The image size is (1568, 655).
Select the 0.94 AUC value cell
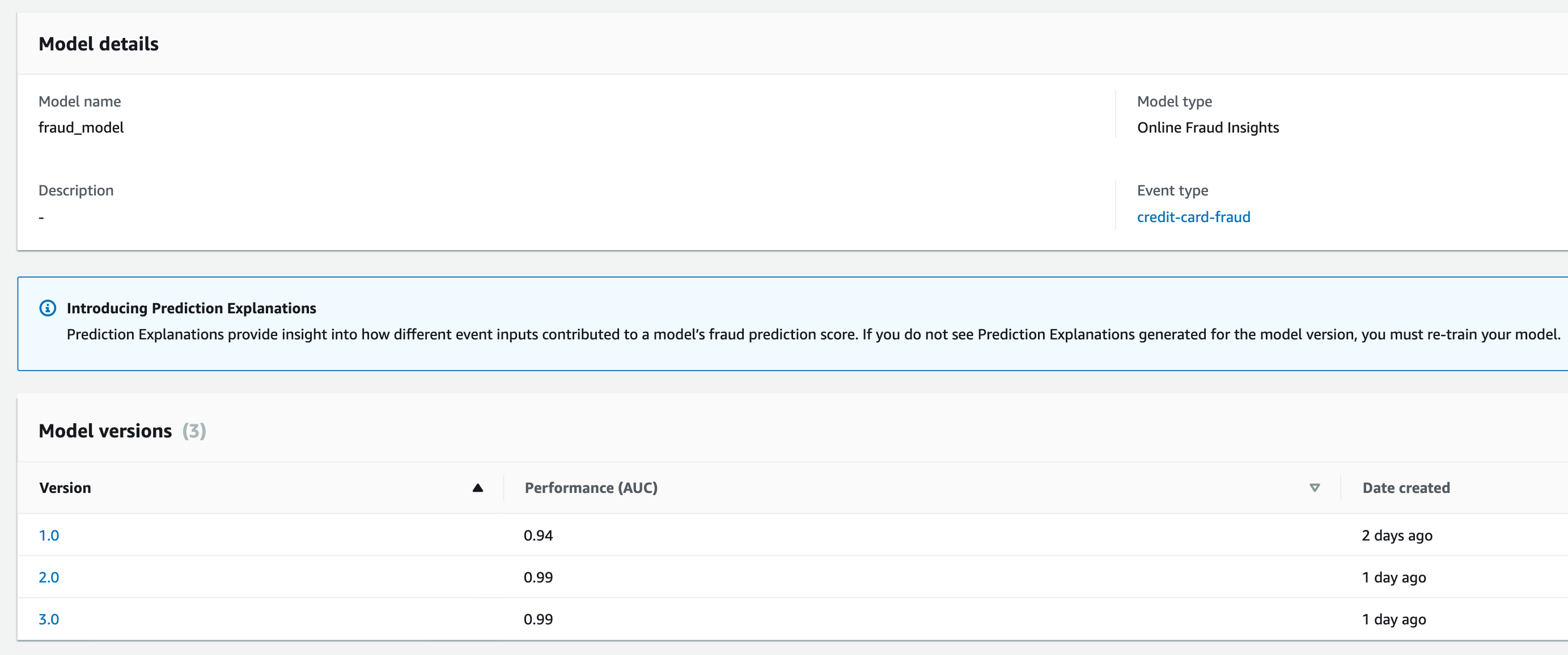(x=538, y=535)
